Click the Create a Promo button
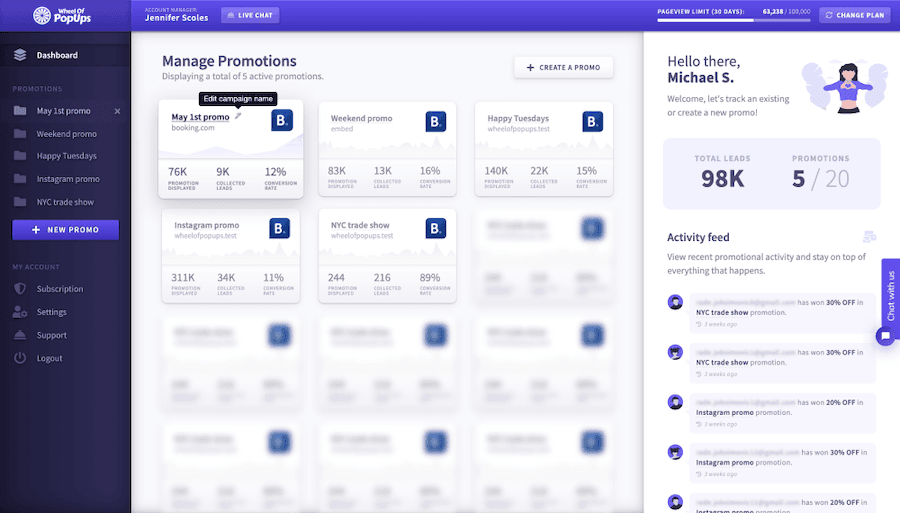 563,67
